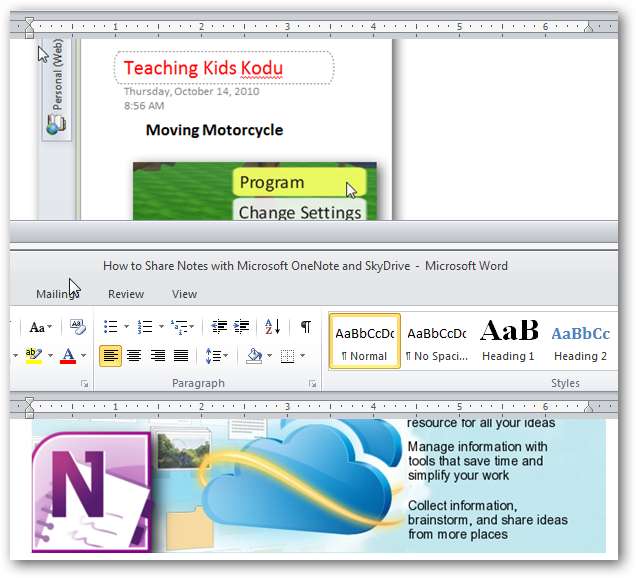This screenshot has height=578, width=636.
Task: Click the Numbering list icon
Action: pyautogui.click(x=145, y=326)
